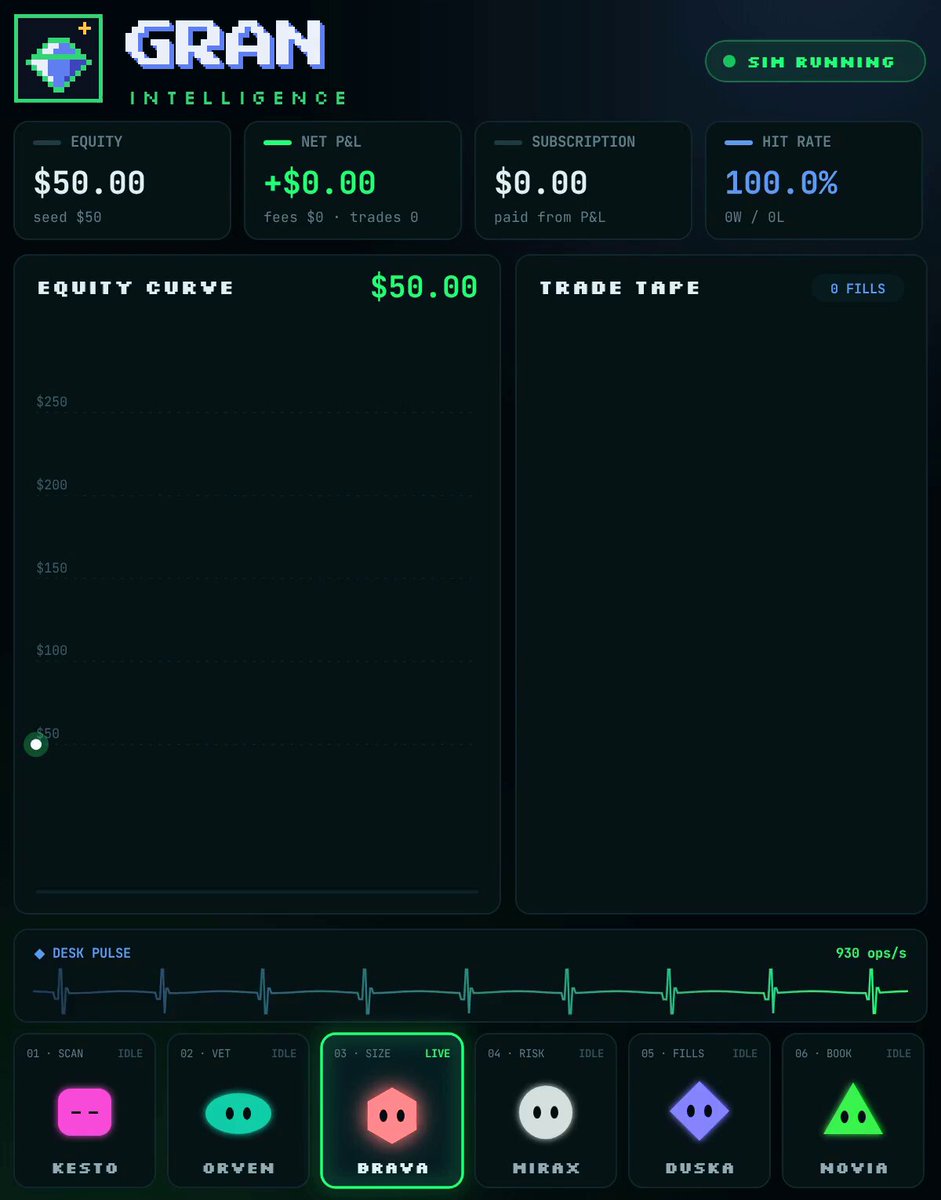The image size is (941, 1200).
Task: Click the LIVE status on Brava card
Action: (x=438, y=1054)
